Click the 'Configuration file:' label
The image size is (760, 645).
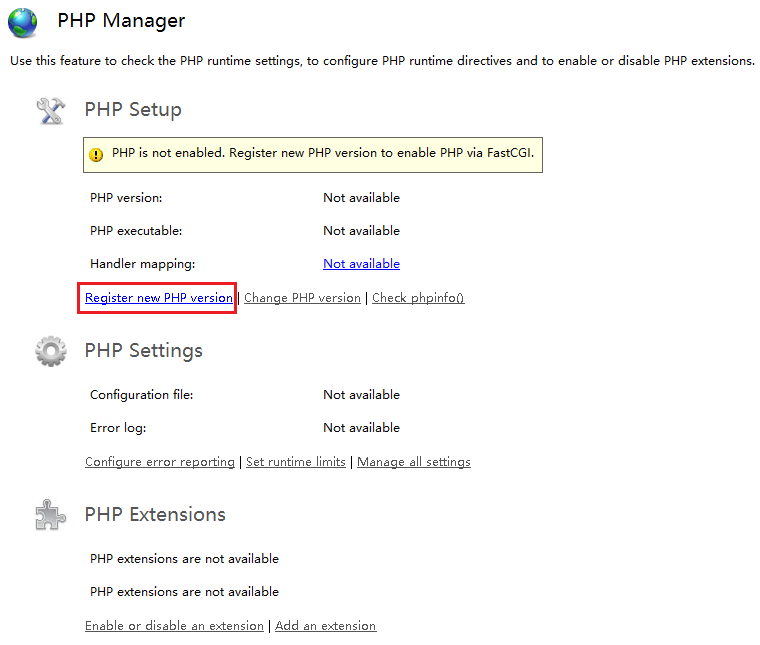142,395
